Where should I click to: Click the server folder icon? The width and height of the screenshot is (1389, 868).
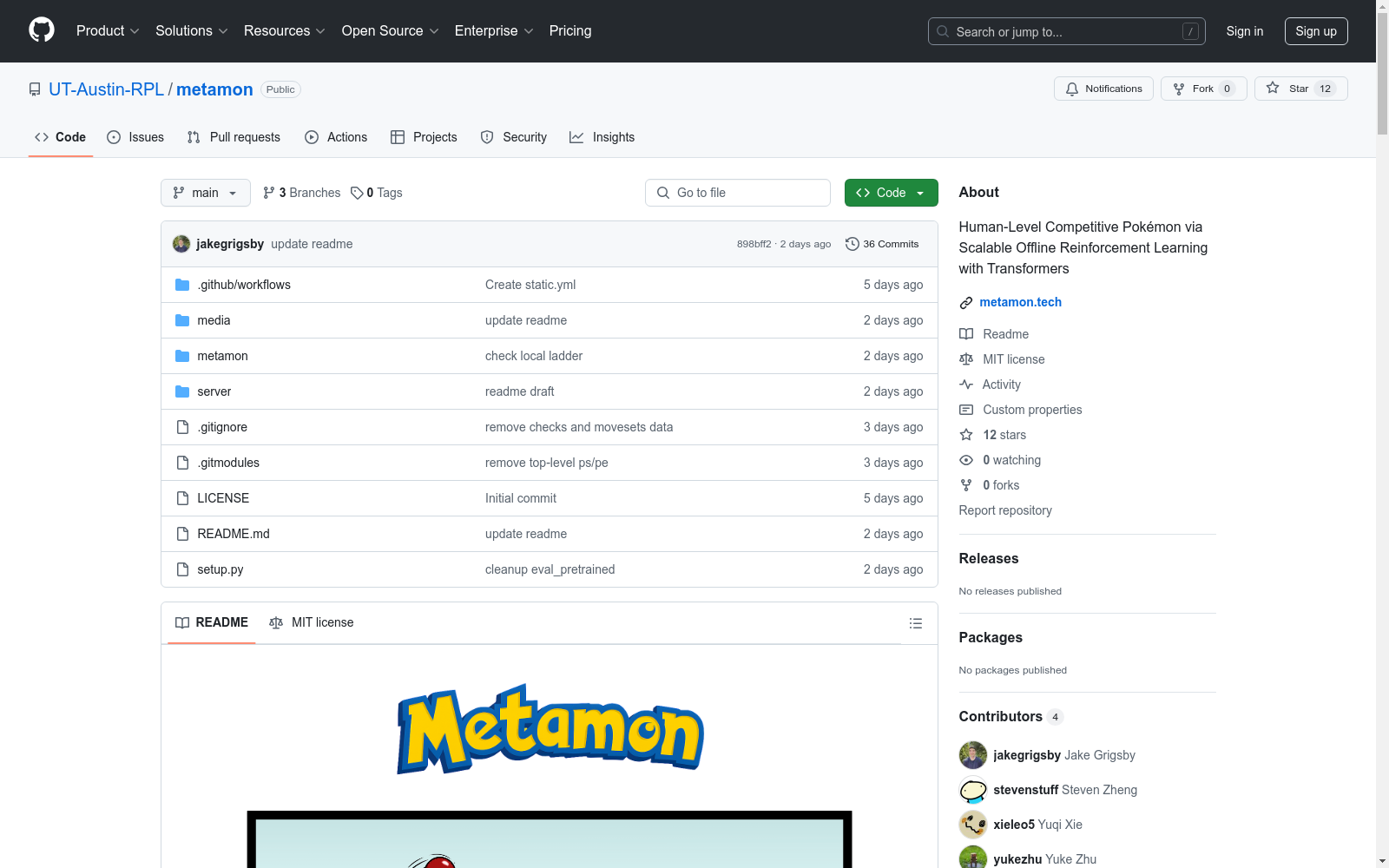click(182, 391)
